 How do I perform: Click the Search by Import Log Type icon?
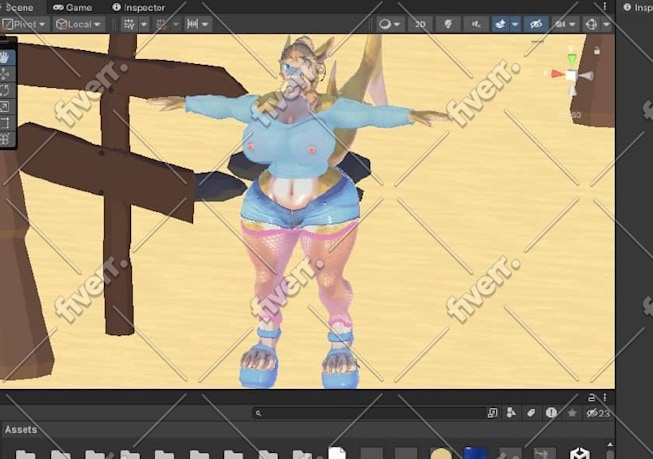tap(551, 413)
